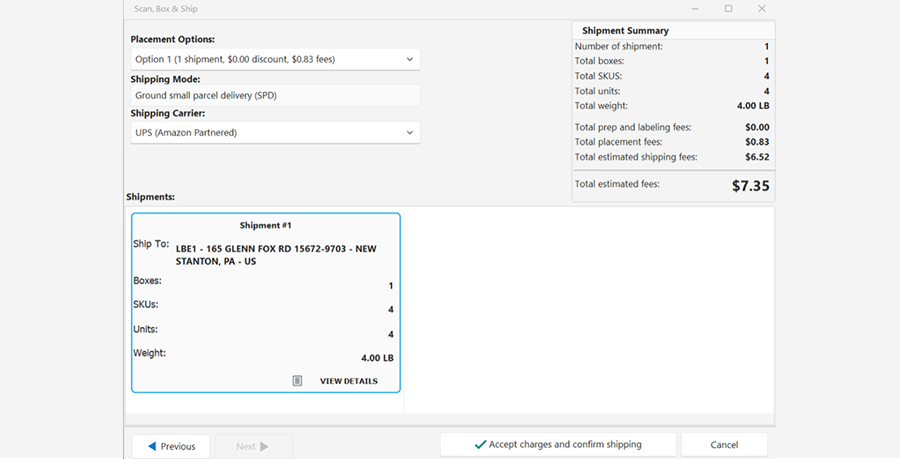Click the Total units label in the summary

click(598, 91)
